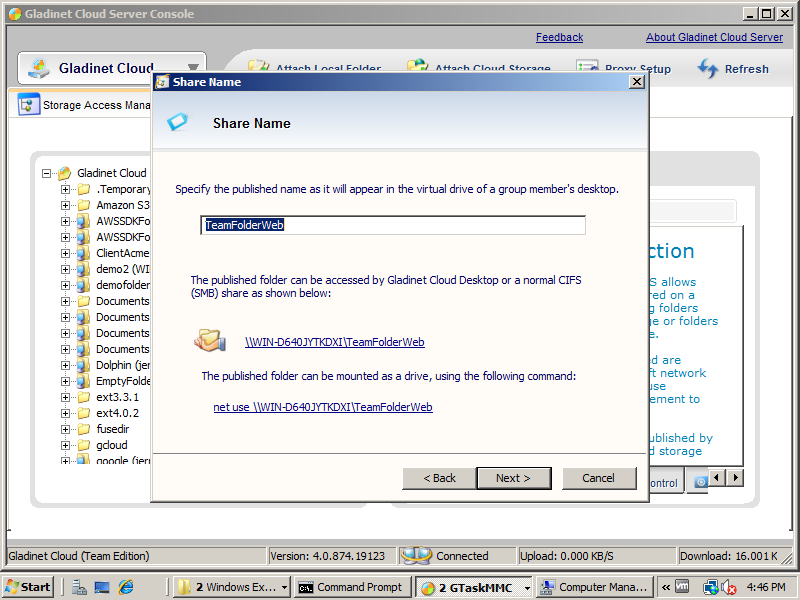Expand the Amazon S3 tree node

point(65,205)
